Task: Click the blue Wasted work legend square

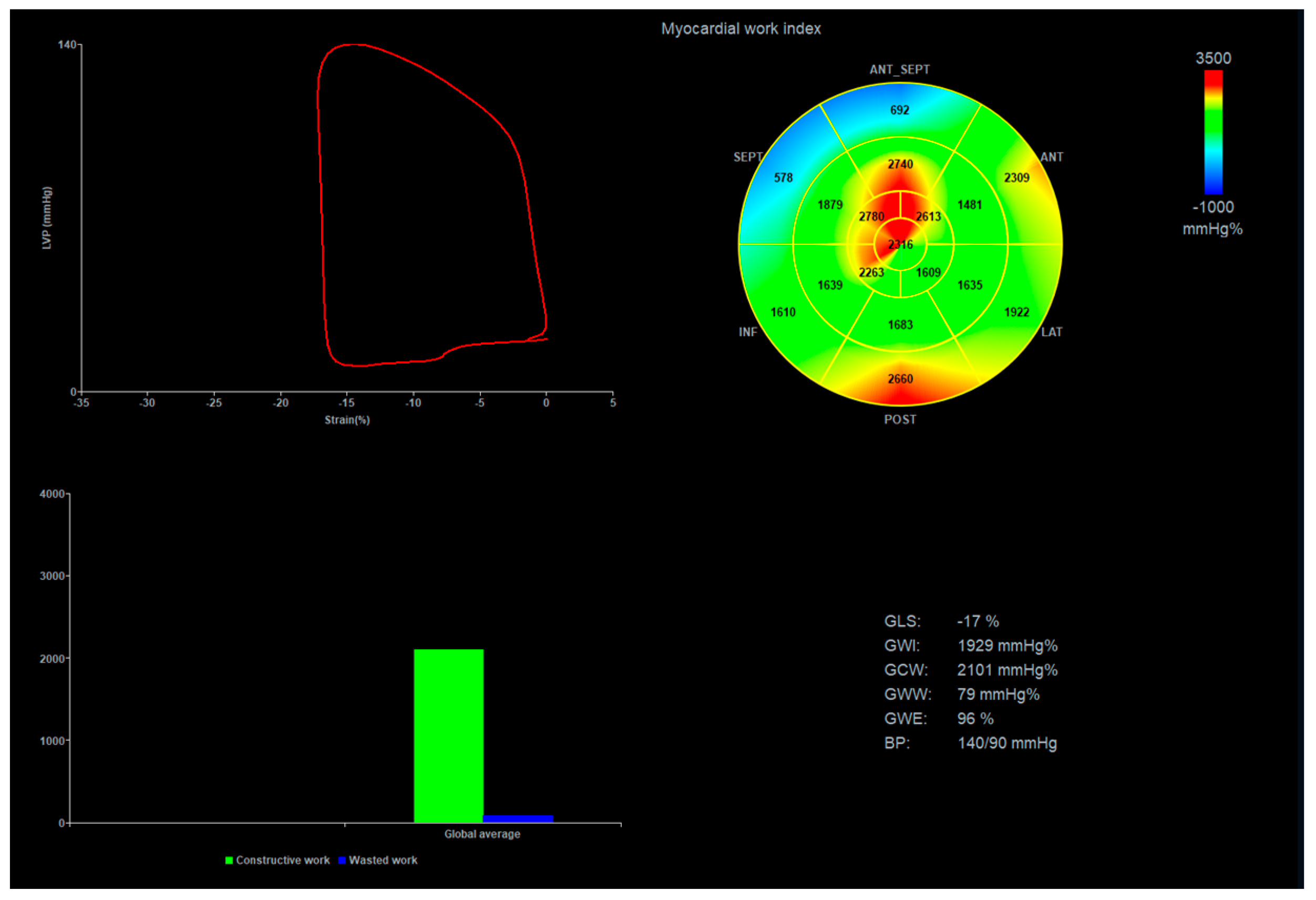Action: coord(342,861)
